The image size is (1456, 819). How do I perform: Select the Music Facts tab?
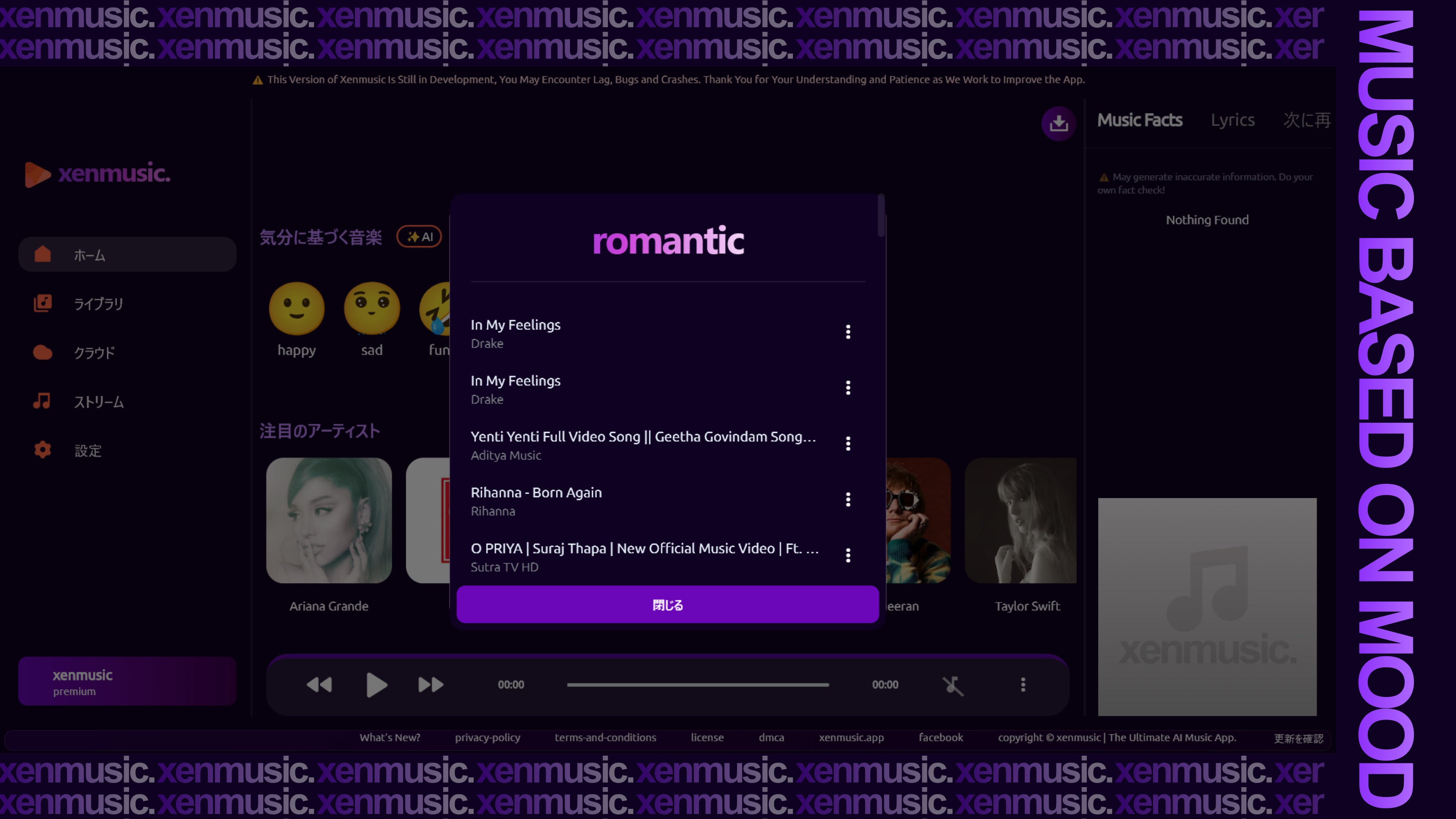click(x=1139, y=120)
